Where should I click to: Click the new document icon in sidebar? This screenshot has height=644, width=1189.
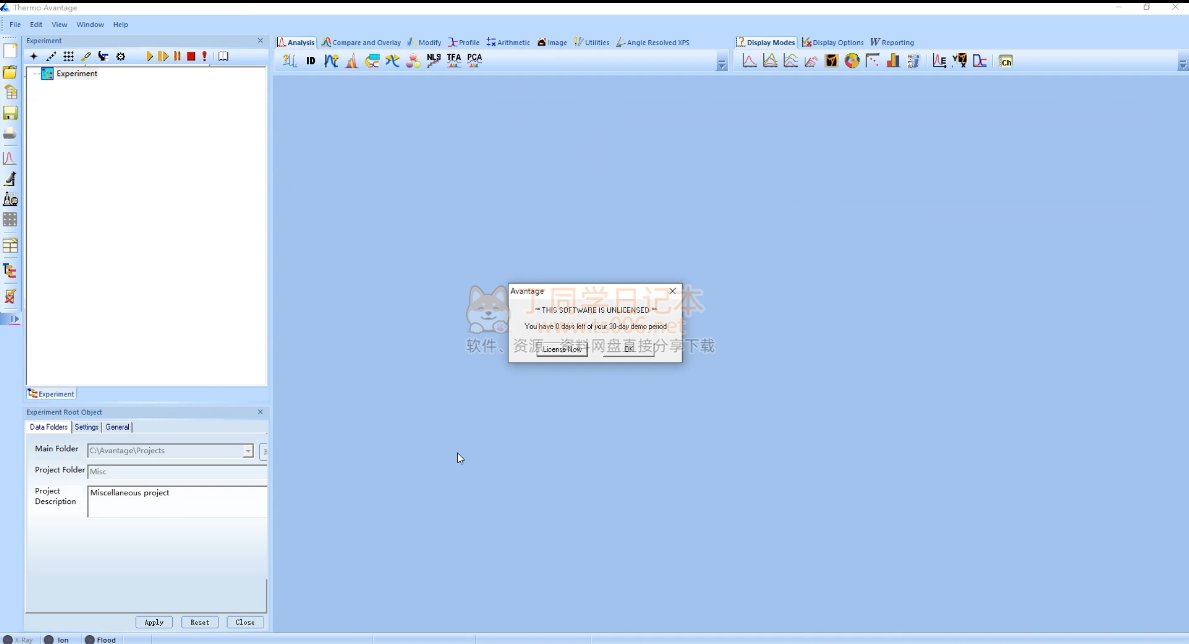10,51
